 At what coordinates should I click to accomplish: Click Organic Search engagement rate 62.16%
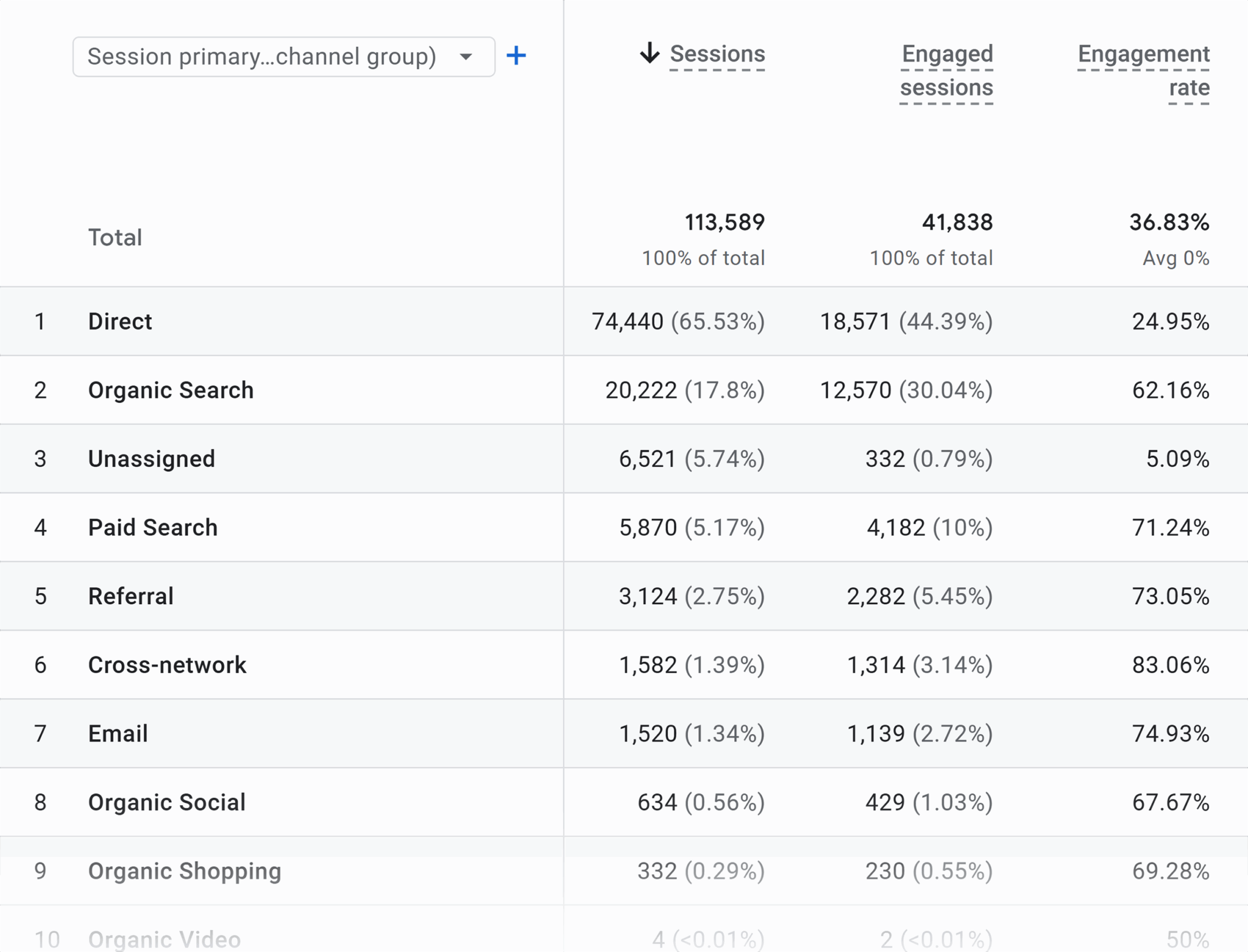1171,390
